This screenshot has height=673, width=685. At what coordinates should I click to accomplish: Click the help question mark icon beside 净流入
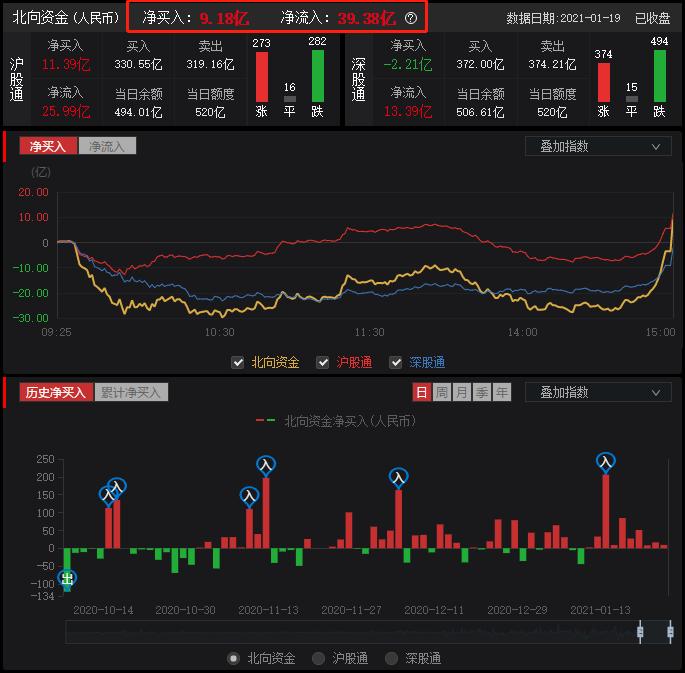tap(411, 18)
